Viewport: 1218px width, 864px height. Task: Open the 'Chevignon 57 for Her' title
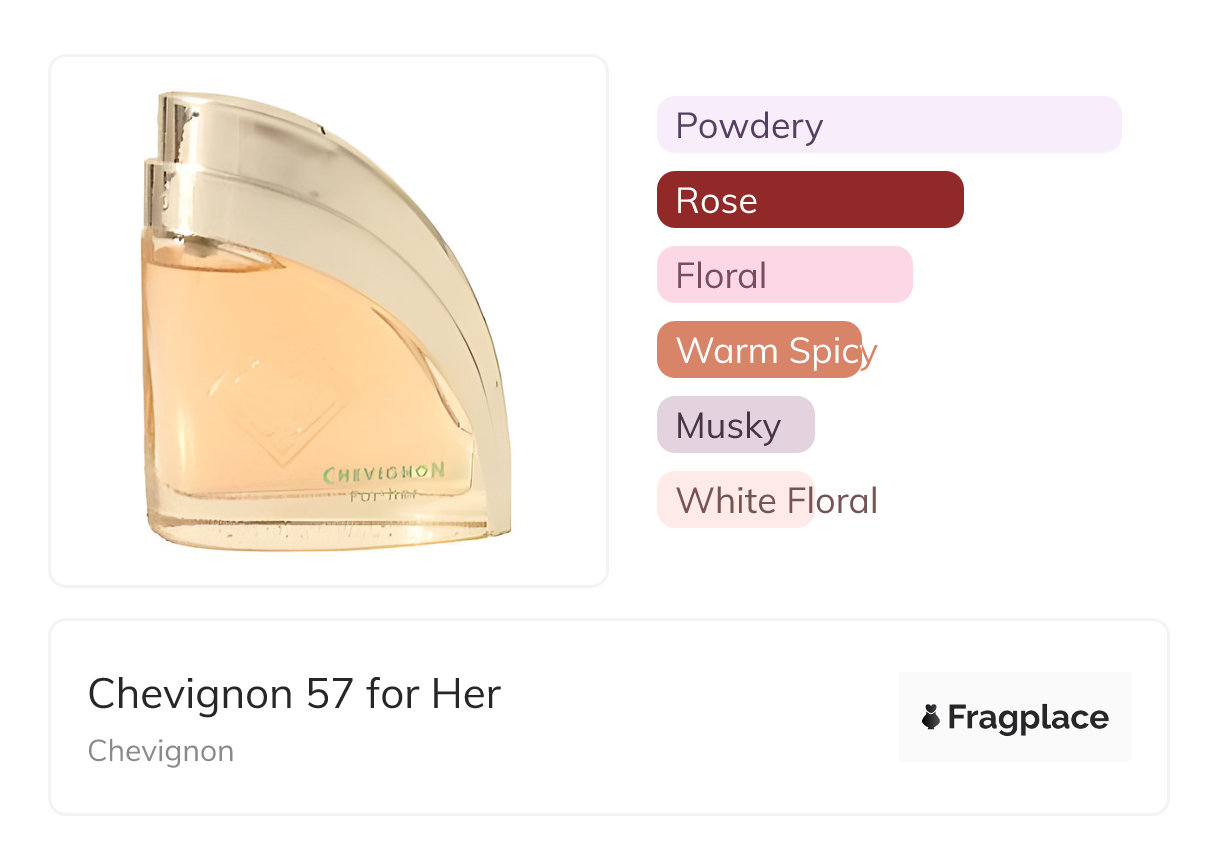294,693
